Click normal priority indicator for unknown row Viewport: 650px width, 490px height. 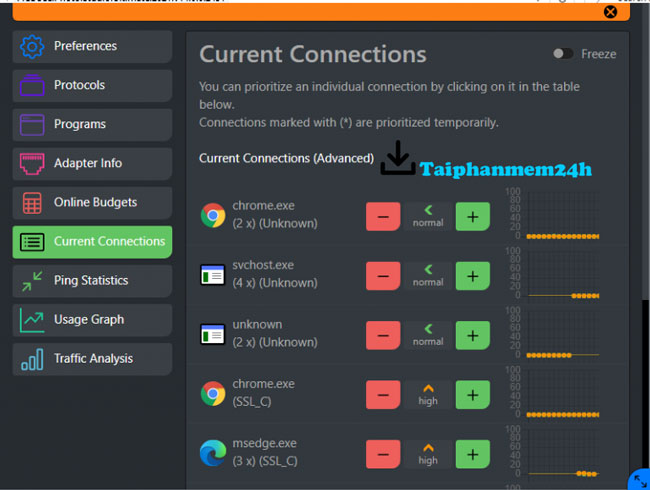tap(428, 335)
